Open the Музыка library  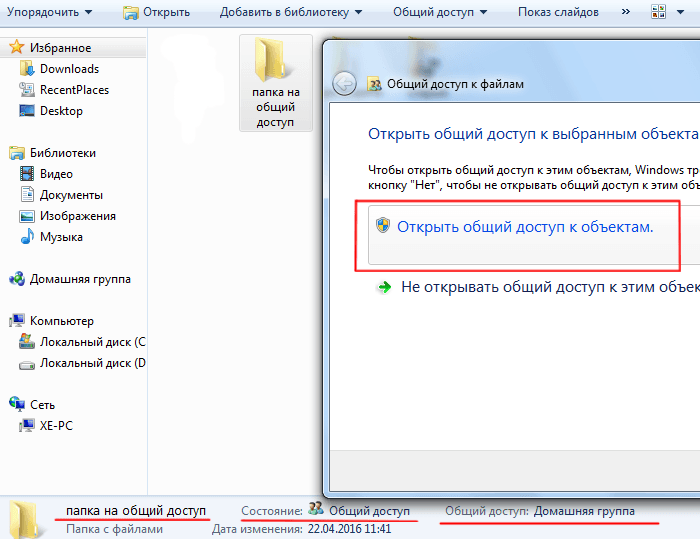click(x=60, y=237)
